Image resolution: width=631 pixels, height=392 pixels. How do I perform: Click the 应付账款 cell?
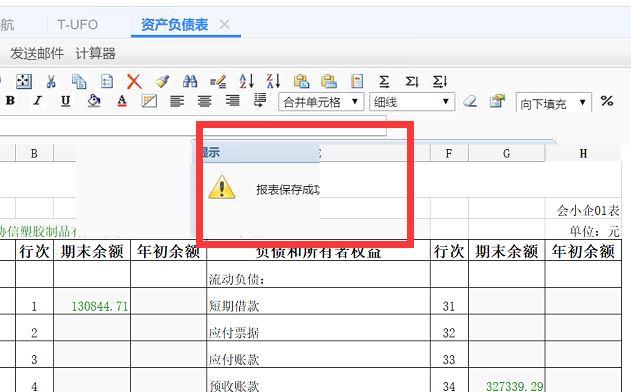318,355
